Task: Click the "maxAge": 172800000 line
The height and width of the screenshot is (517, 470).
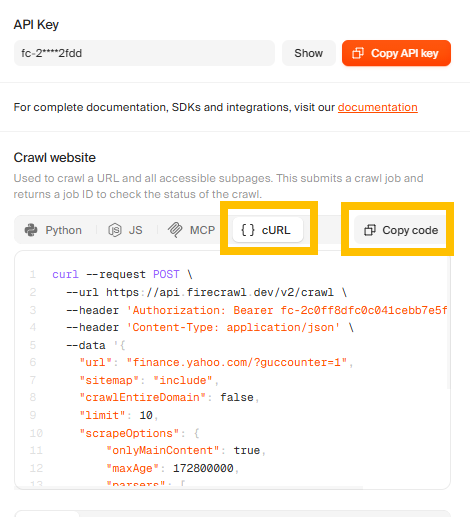Action: pos(172,468)
